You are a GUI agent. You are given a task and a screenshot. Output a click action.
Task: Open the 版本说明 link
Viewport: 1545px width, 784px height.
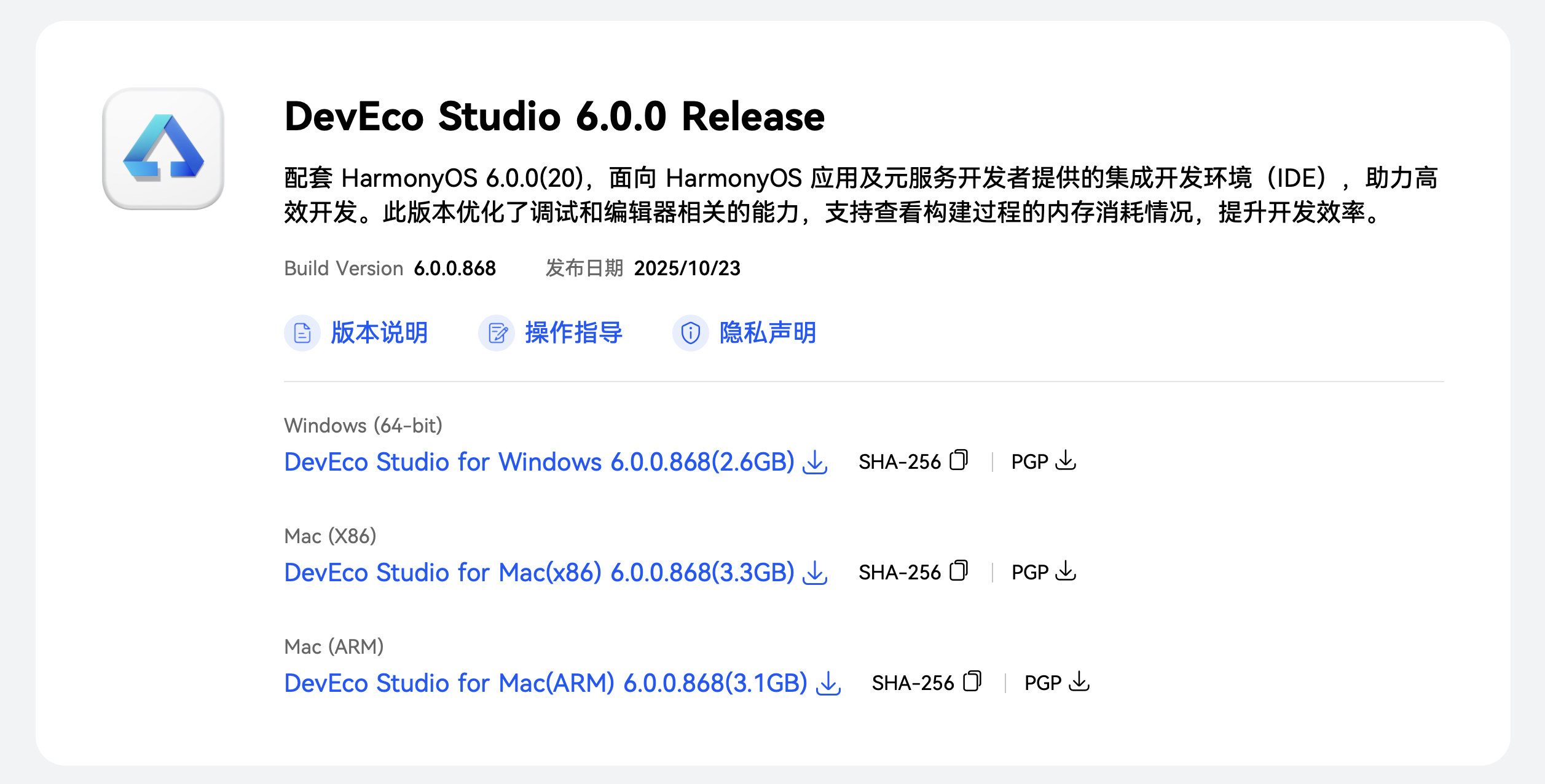coord(379,333)
